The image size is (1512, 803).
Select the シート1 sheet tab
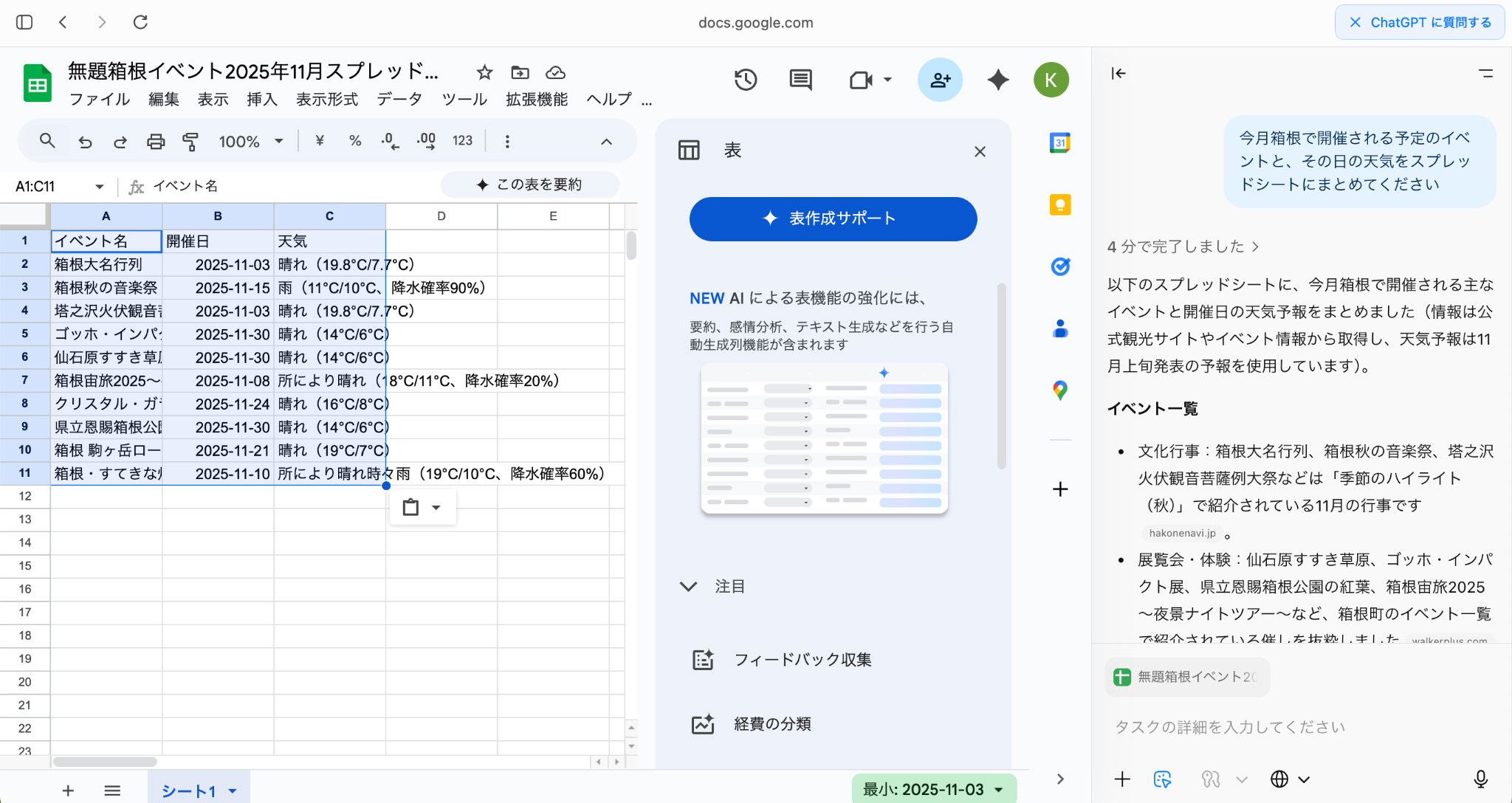click(189, 790)
